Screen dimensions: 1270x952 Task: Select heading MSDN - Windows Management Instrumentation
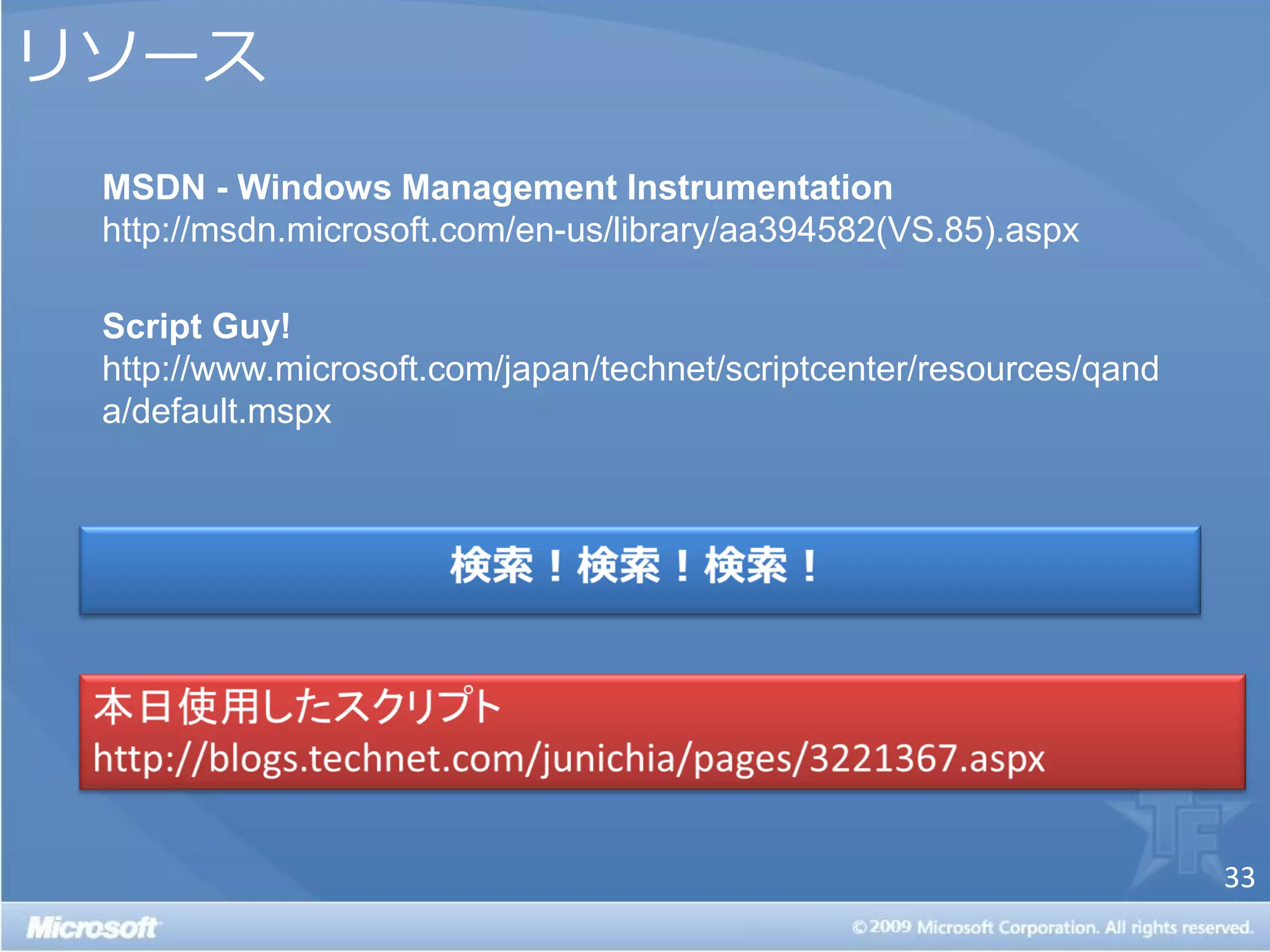click(497, 187)
